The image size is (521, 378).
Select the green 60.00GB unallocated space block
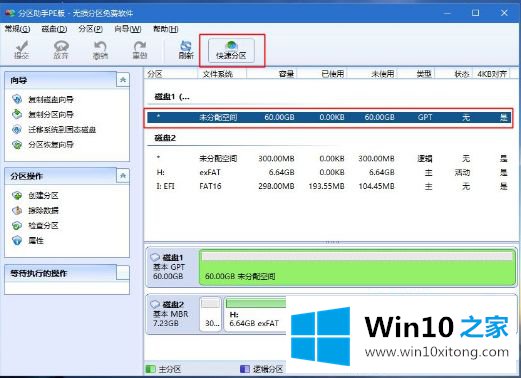coord(357,267)
